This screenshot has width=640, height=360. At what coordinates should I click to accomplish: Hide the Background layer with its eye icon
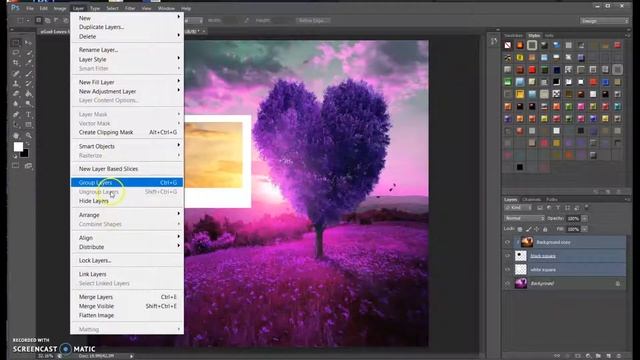[x=508, y=283]
